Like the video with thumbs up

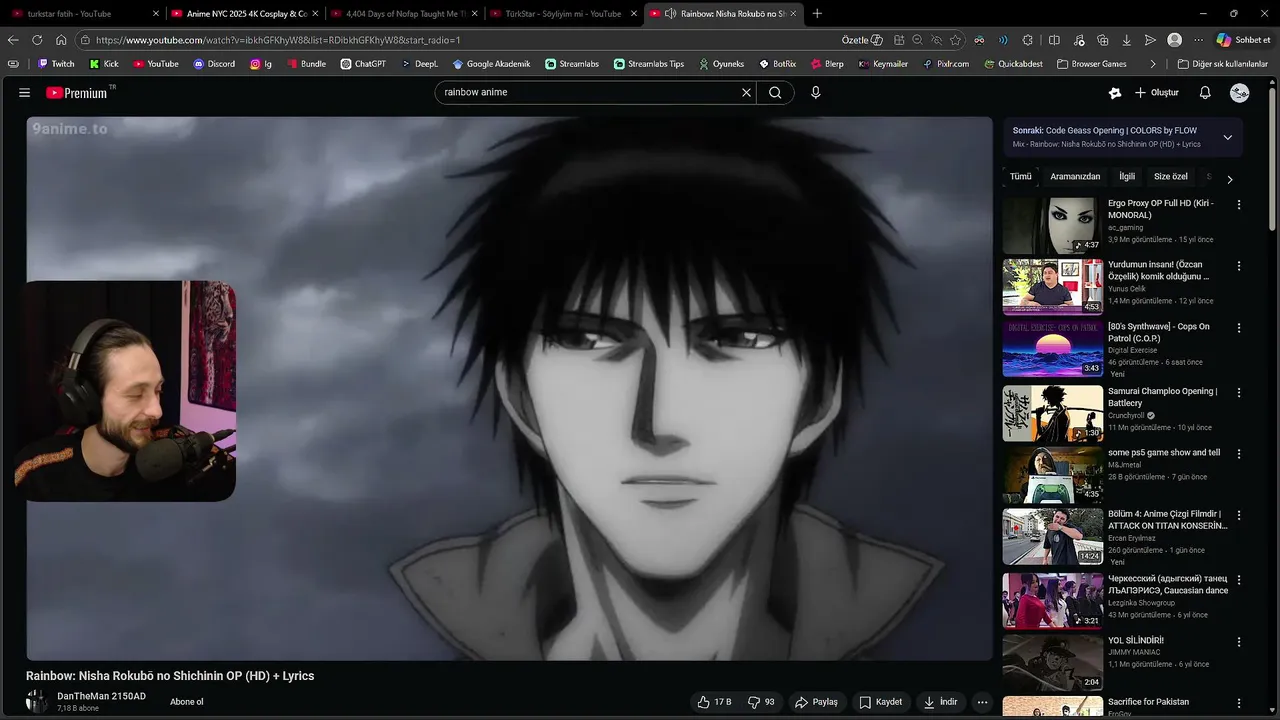click(714, 702)
